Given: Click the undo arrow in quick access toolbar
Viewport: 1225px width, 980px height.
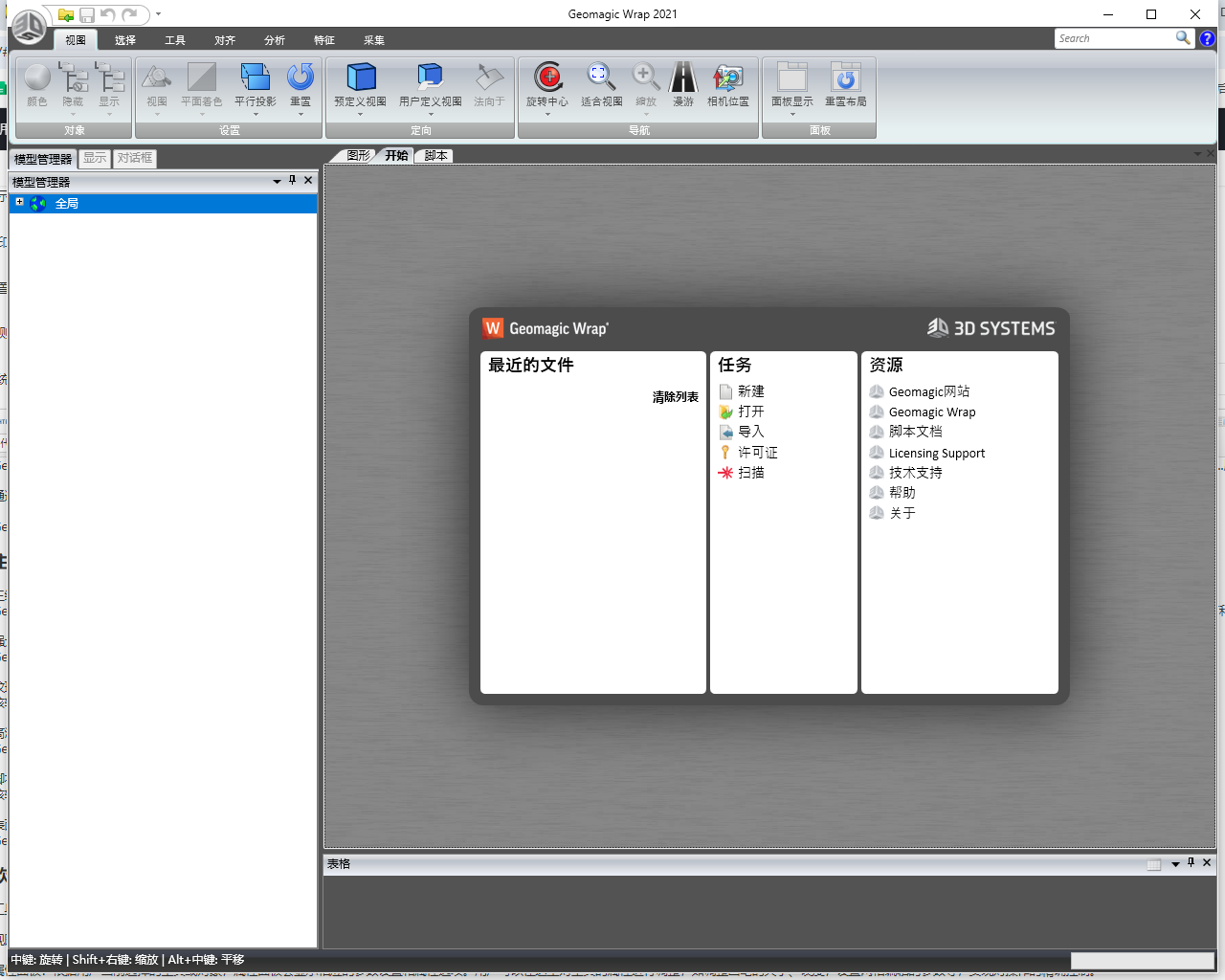Looking at the screenshot, I should (x=108, y=15).
